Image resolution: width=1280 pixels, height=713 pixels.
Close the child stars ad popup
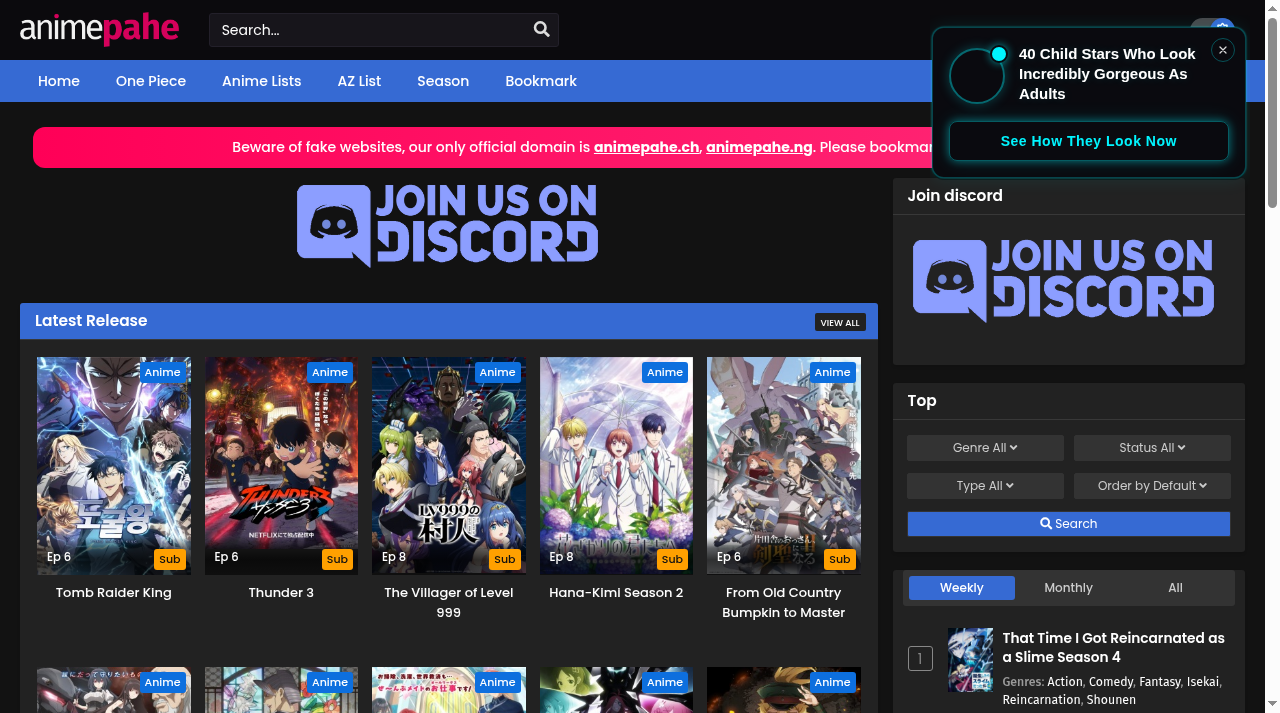click(x=1222, y=50)
